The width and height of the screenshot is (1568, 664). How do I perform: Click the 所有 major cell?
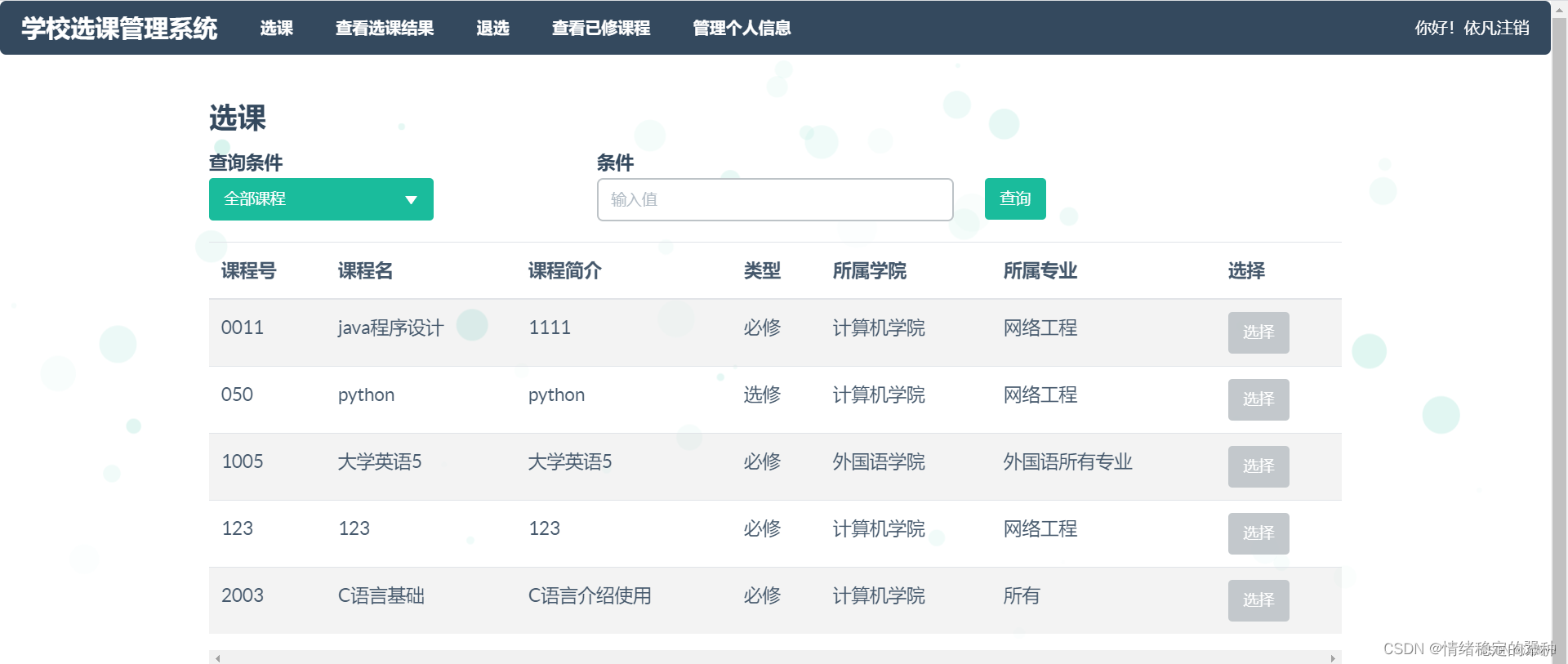[x=1022, y=595]
